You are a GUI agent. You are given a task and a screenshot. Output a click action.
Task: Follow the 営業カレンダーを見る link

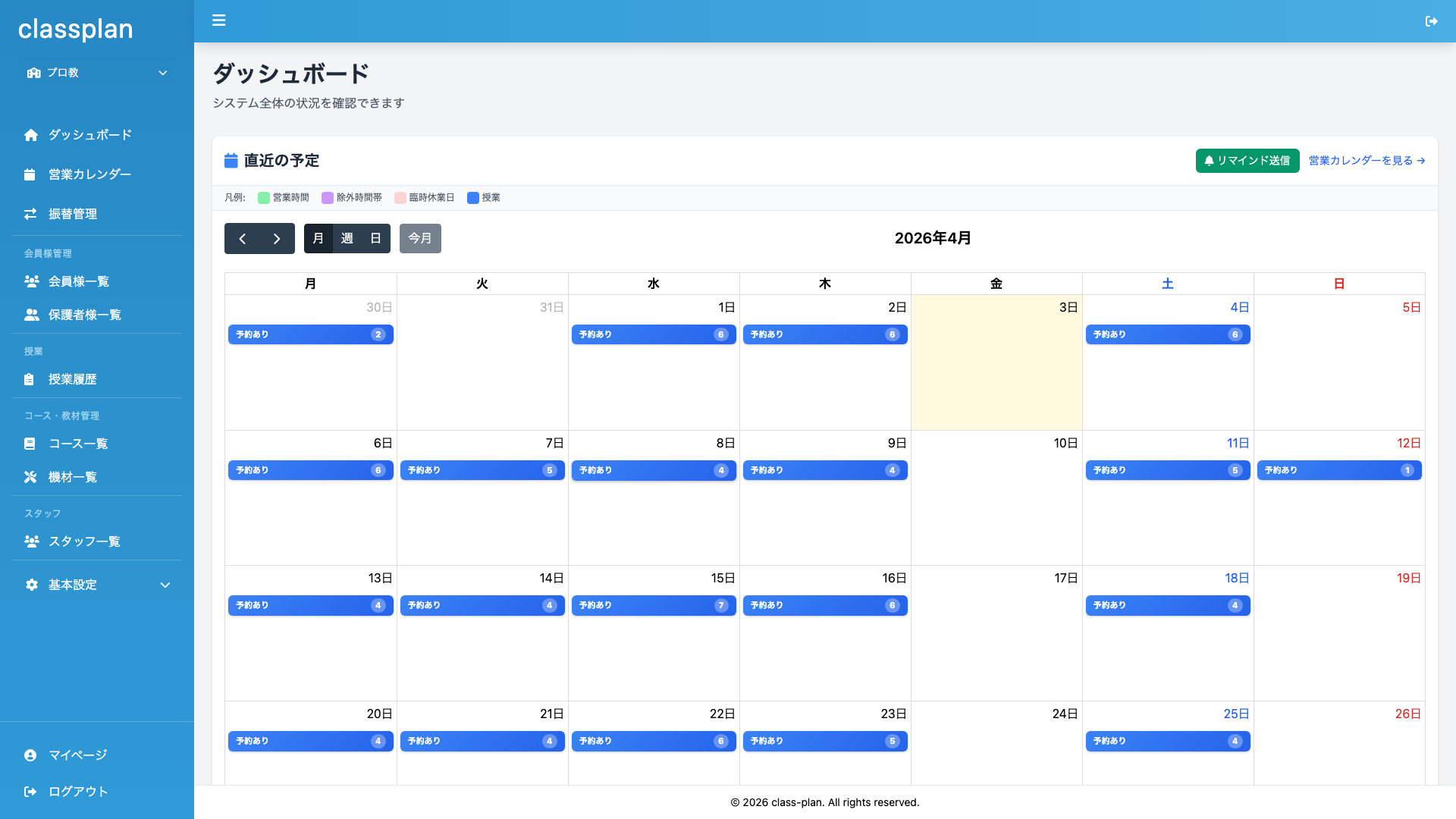[x=1367, y=161]
